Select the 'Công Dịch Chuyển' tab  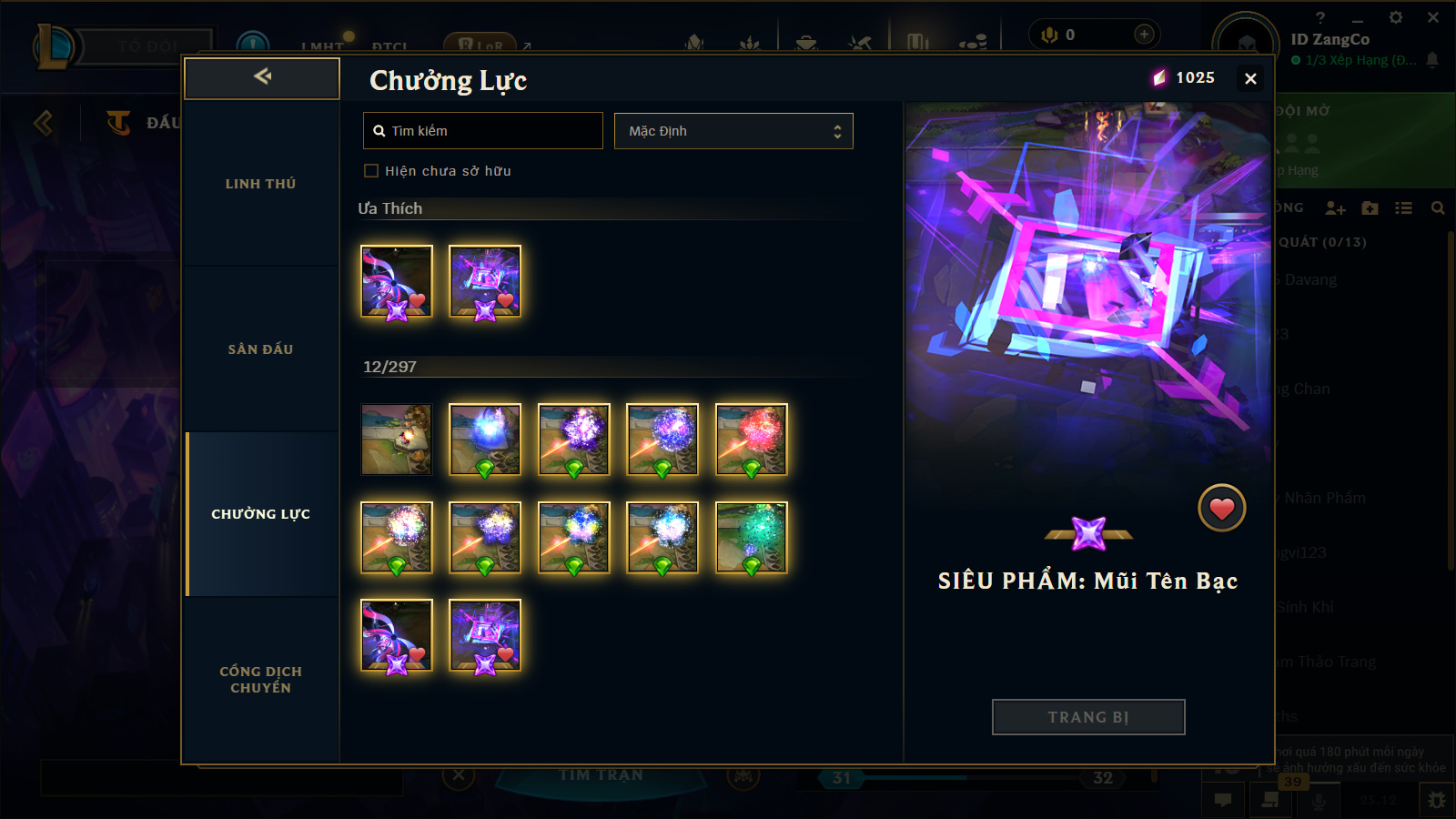pyautogui.click(x=261, y=680)
